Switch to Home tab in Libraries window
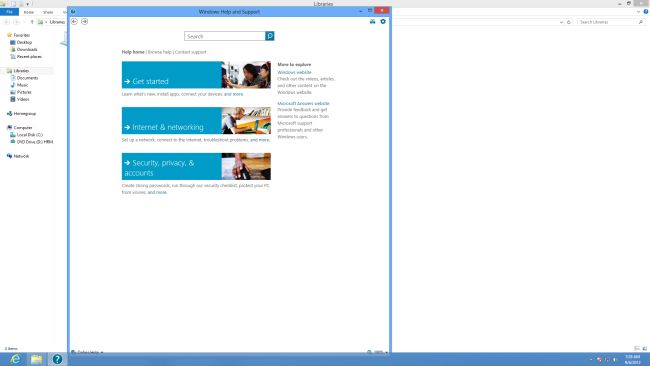This screenshot has height=366, width=650. click(29, 12)
